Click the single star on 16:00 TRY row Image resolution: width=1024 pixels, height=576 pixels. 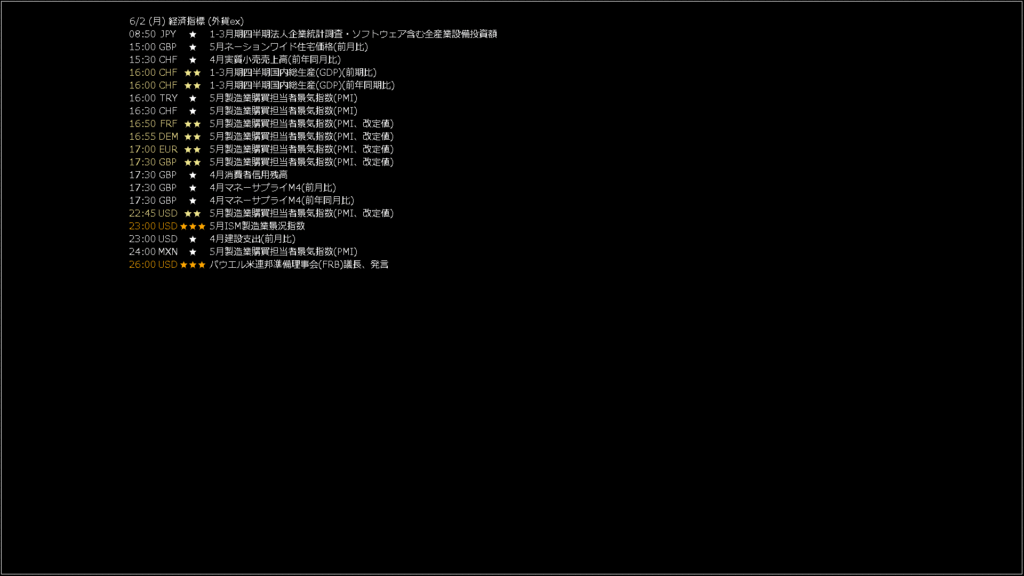pos(193,98)
